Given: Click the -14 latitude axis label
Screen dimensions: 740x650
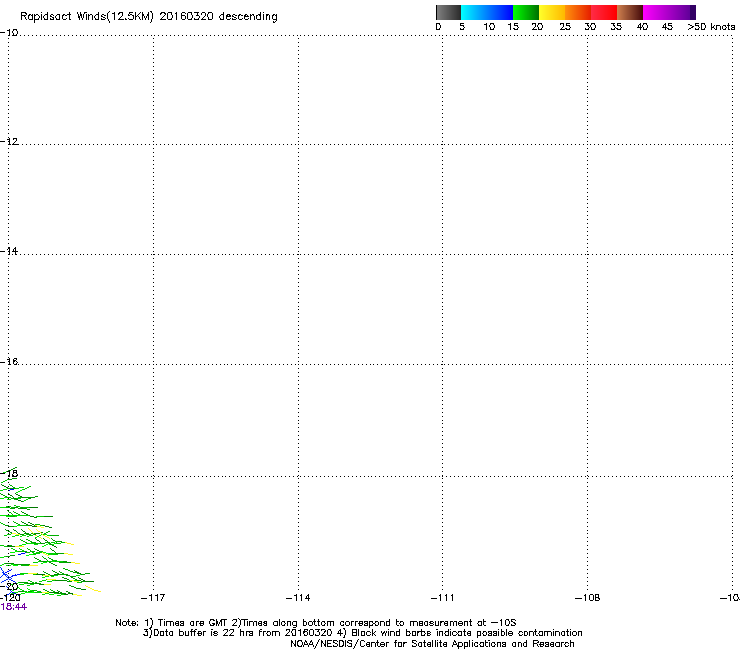Looking at the screenshot, I should point(9,251).
